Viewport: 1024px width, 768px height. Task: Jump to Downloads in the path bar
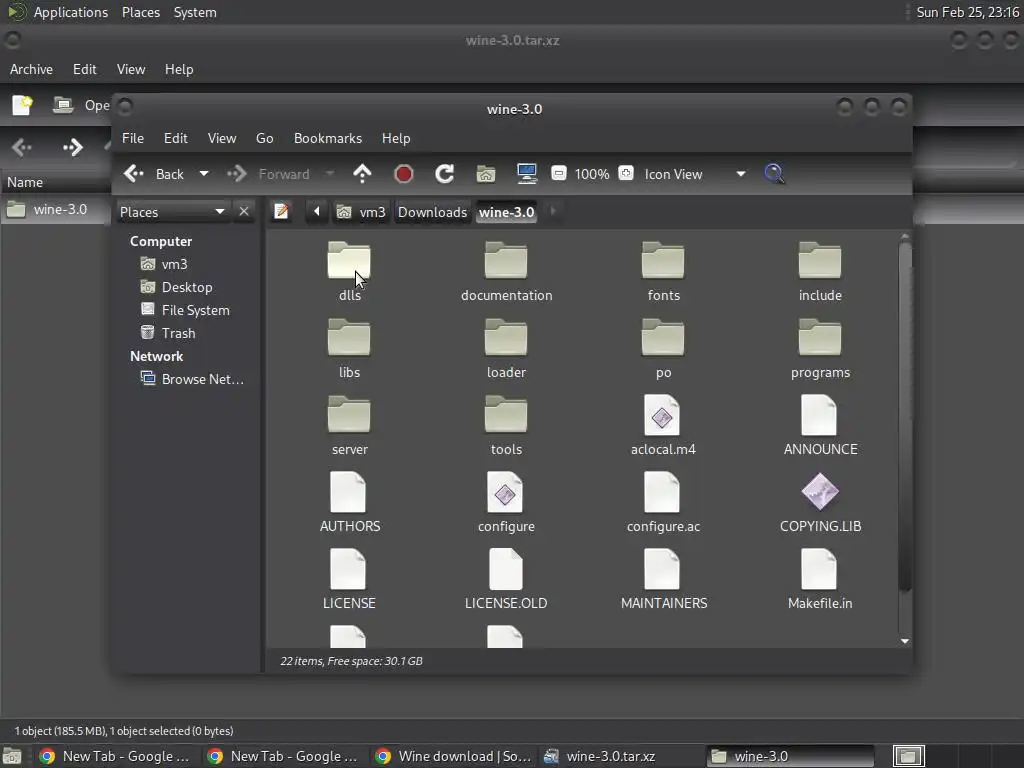[432, 212]
